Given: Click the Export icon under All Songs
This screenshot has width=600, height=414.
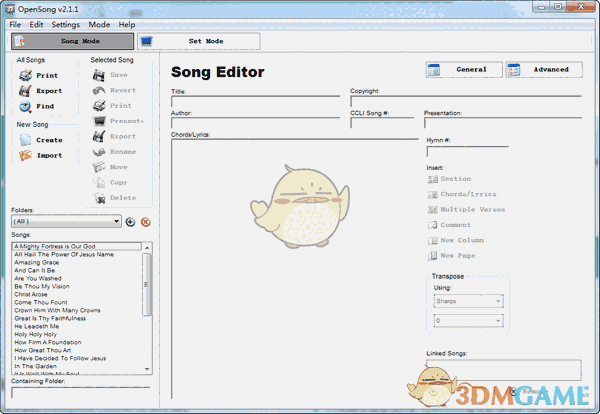Looking at the screenshot, I should (26, 91).
